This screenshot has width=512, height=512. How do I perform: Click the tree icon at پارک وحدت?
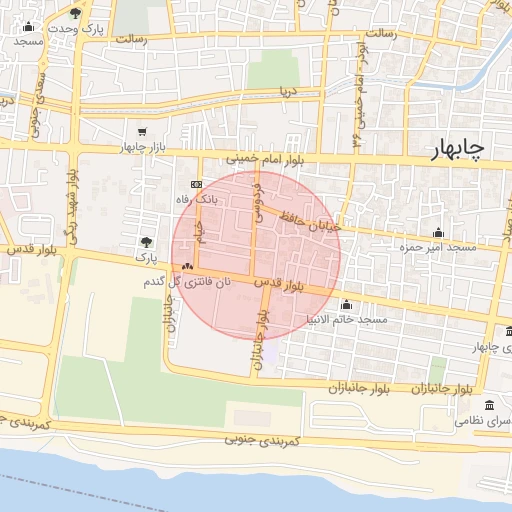(x=75, y=14)
